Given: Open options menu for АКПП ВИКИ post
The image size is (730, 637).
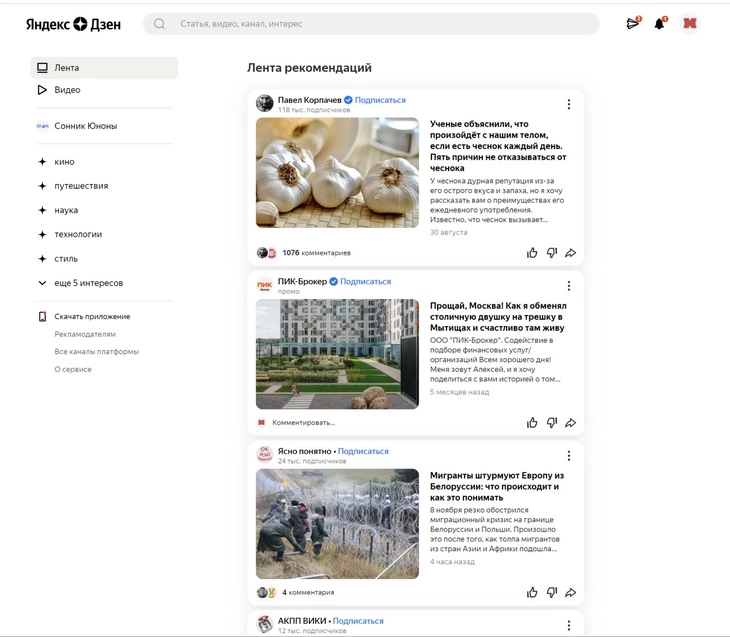Looking at the screenshot, I should pos(568,625).
